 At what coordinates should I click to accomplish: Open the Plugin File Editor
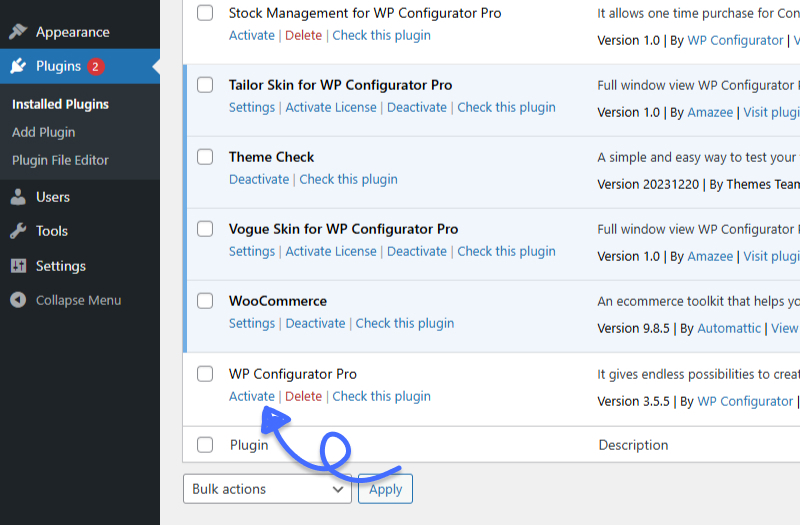[x=60, y=160]
